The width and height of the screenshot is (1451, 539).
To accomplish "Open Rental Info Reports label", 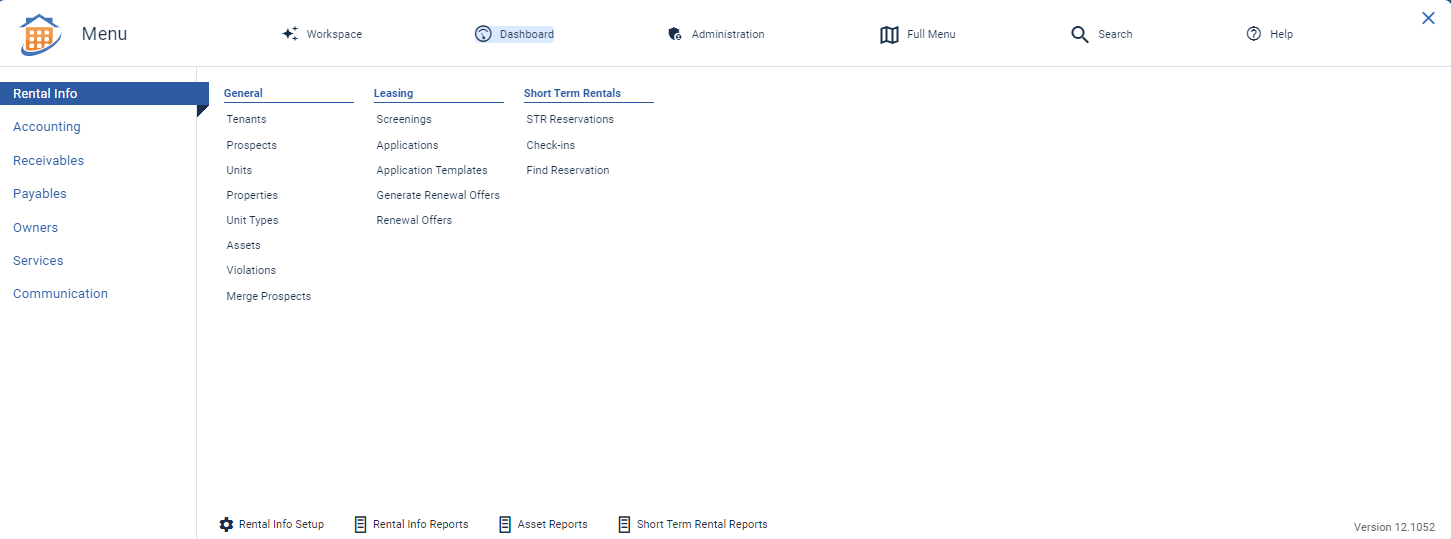I will pyautogui.click(x=420, y=524).
